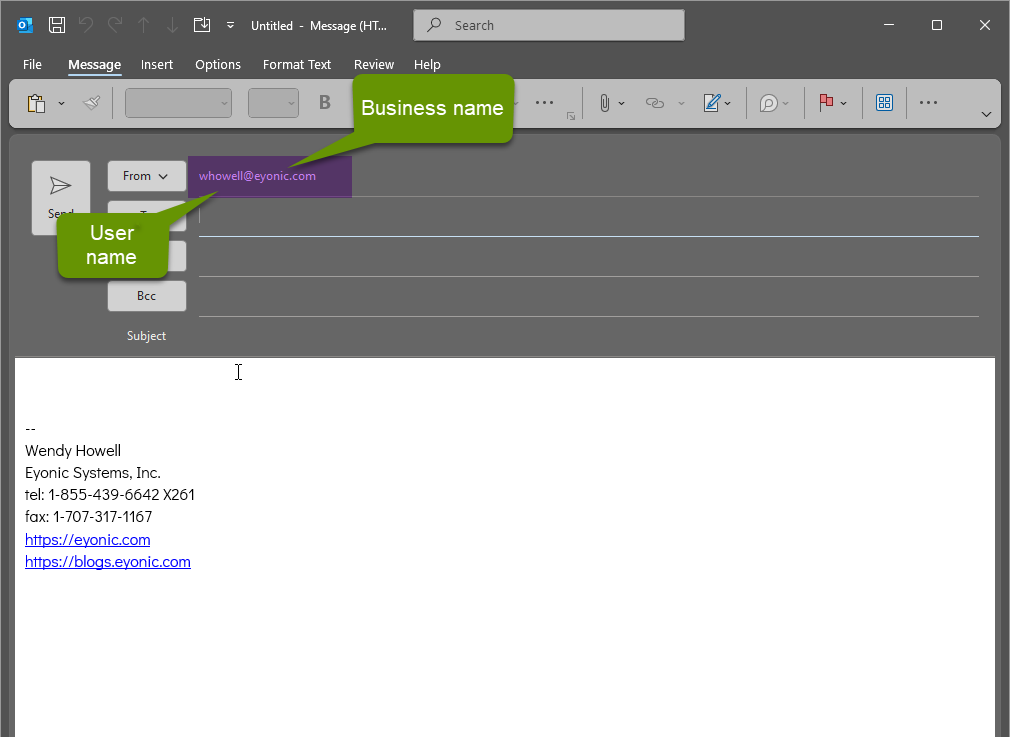Screen dimensions: 1010x737
Task: Select the Format Painter tool
Action: coord(91,103)
